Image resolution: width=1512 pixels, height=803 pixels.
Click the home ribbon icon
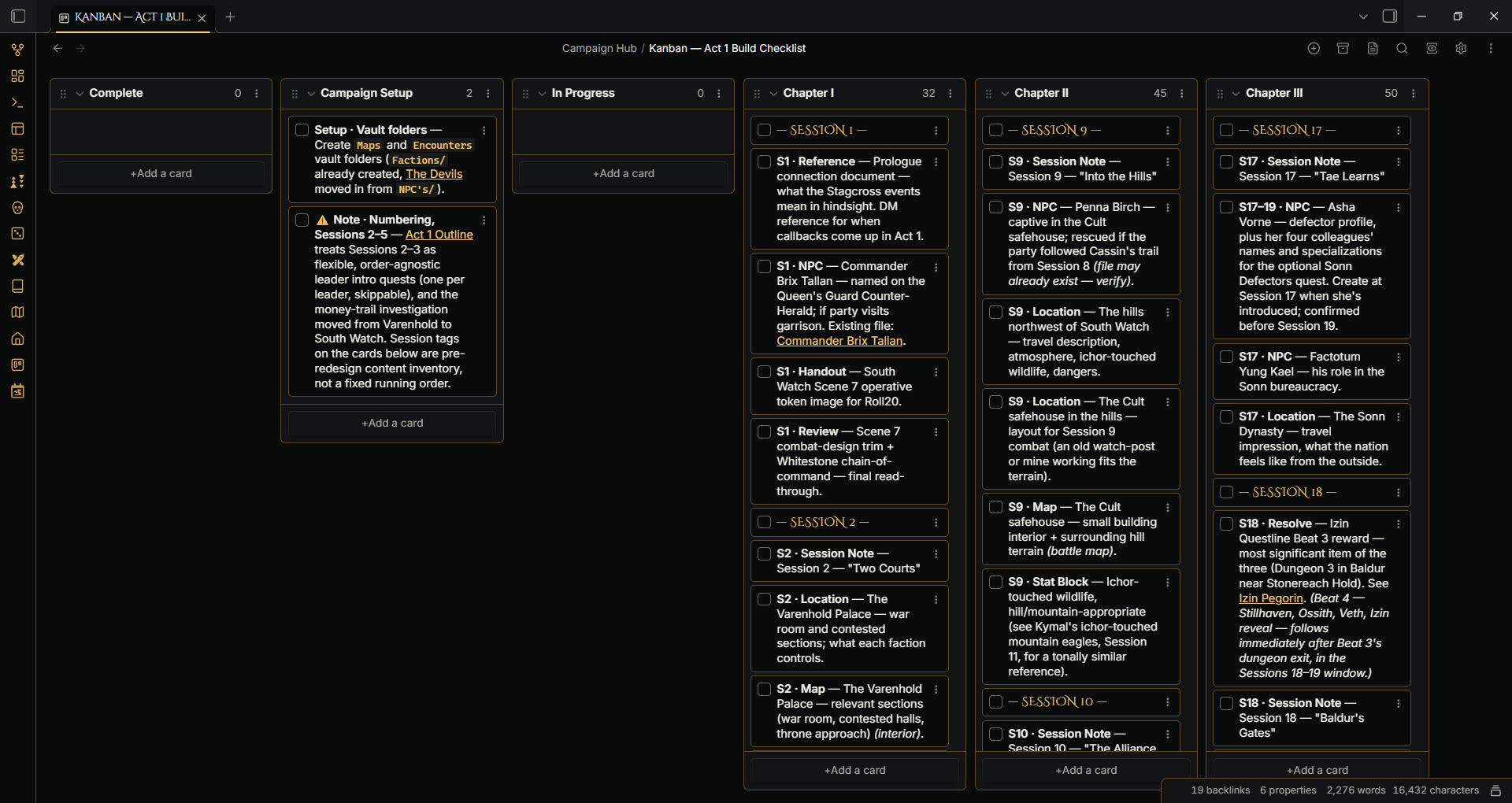17,339
